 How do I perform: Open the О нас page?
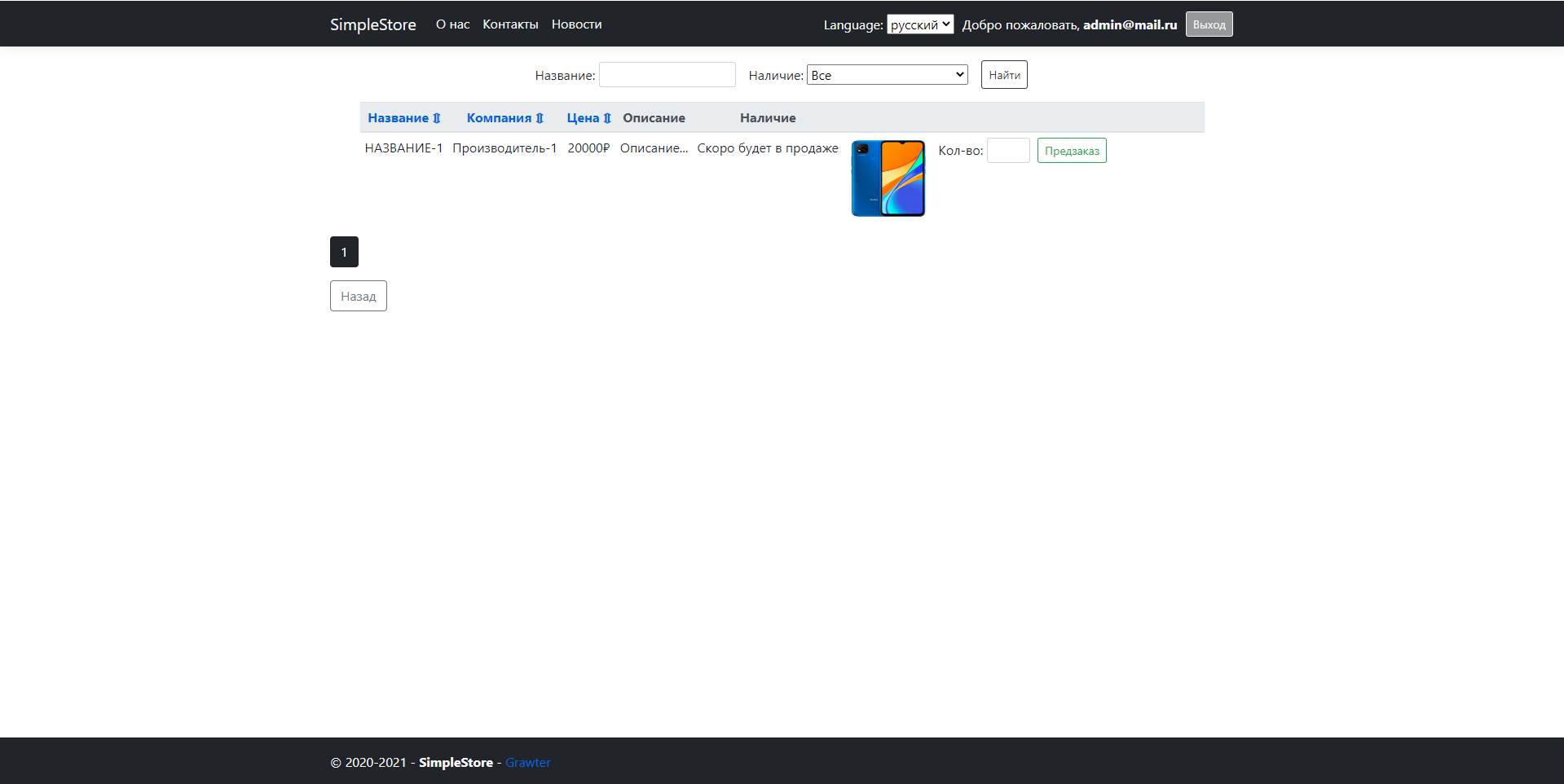pos(452,24)
